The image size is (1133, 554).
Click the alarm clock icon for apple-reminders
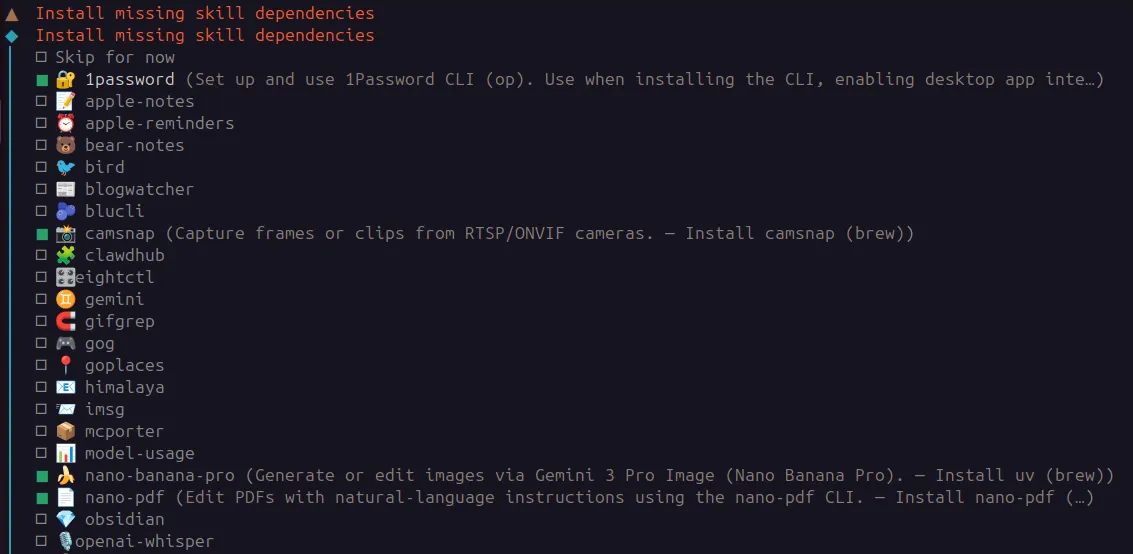click(x=65, y=123)
